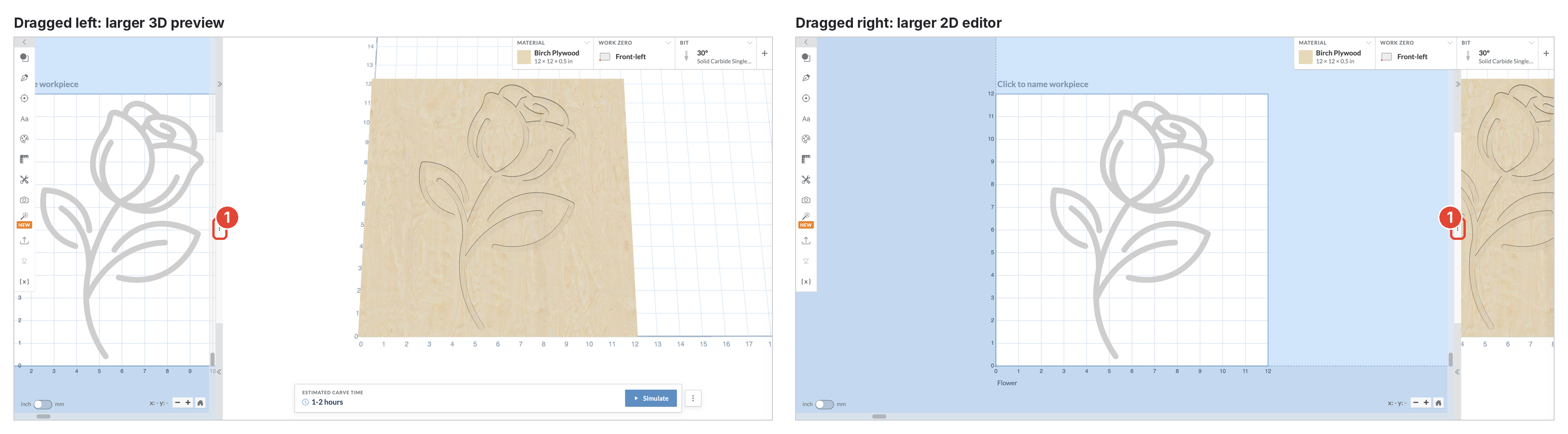Click the camera image trace icon in right screenshot
The height and width of the screenshot is (434, 1568).
(x=806, y=200)
